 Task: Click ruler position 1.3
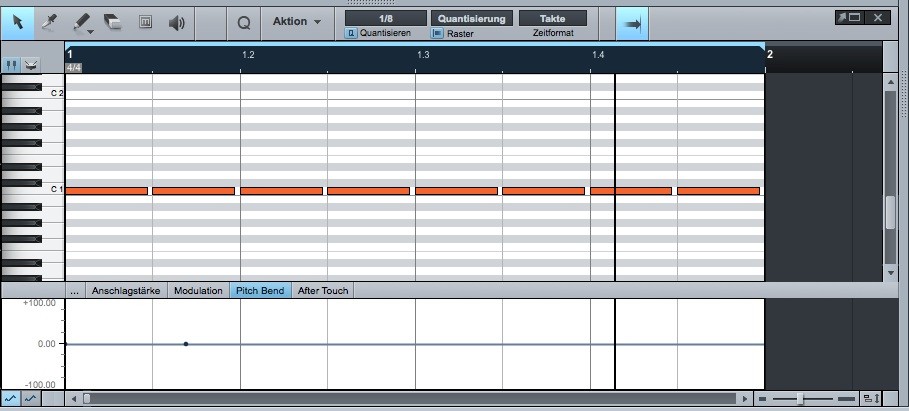(x=423, y=55)
